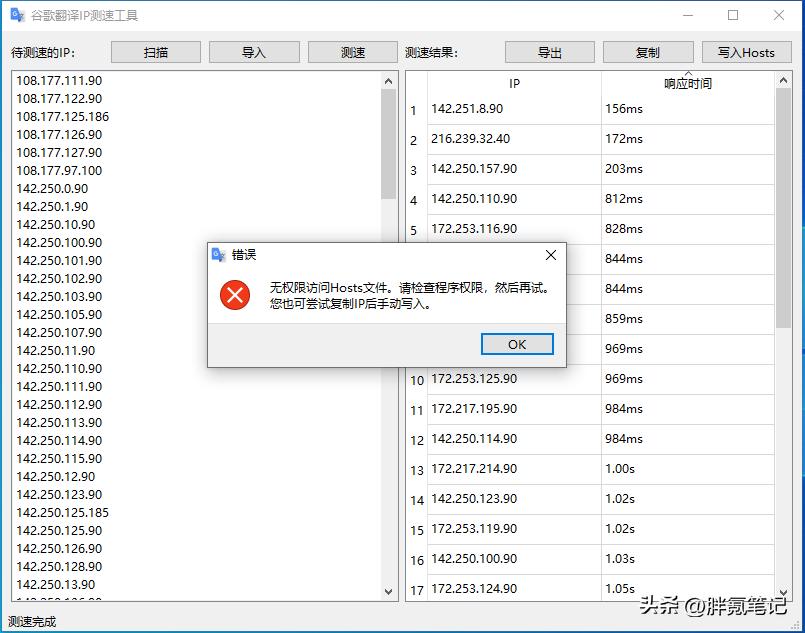The image size is (805, 633).
Task: Close the error dialog via its X
Action: (x=551, y=254)
